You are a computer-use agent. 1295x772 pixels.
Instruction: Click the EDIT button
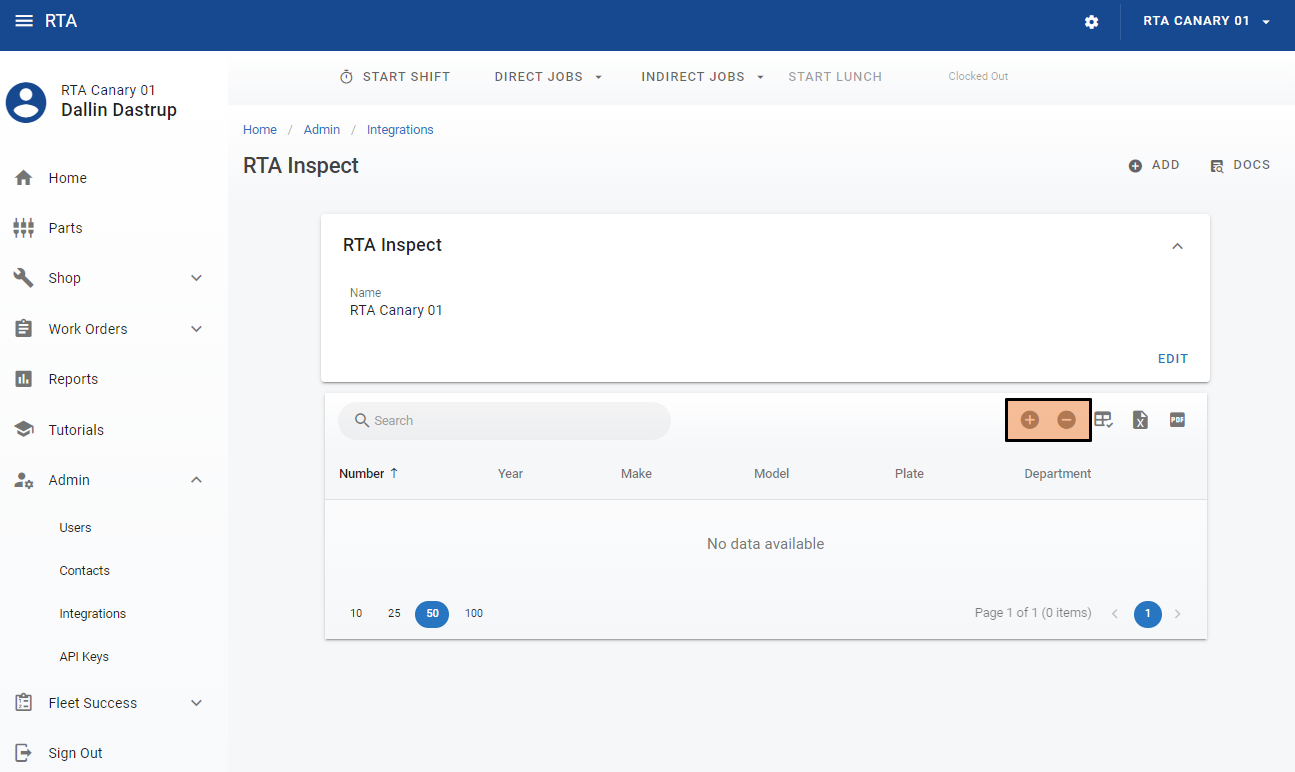(x=1172, y=359)
